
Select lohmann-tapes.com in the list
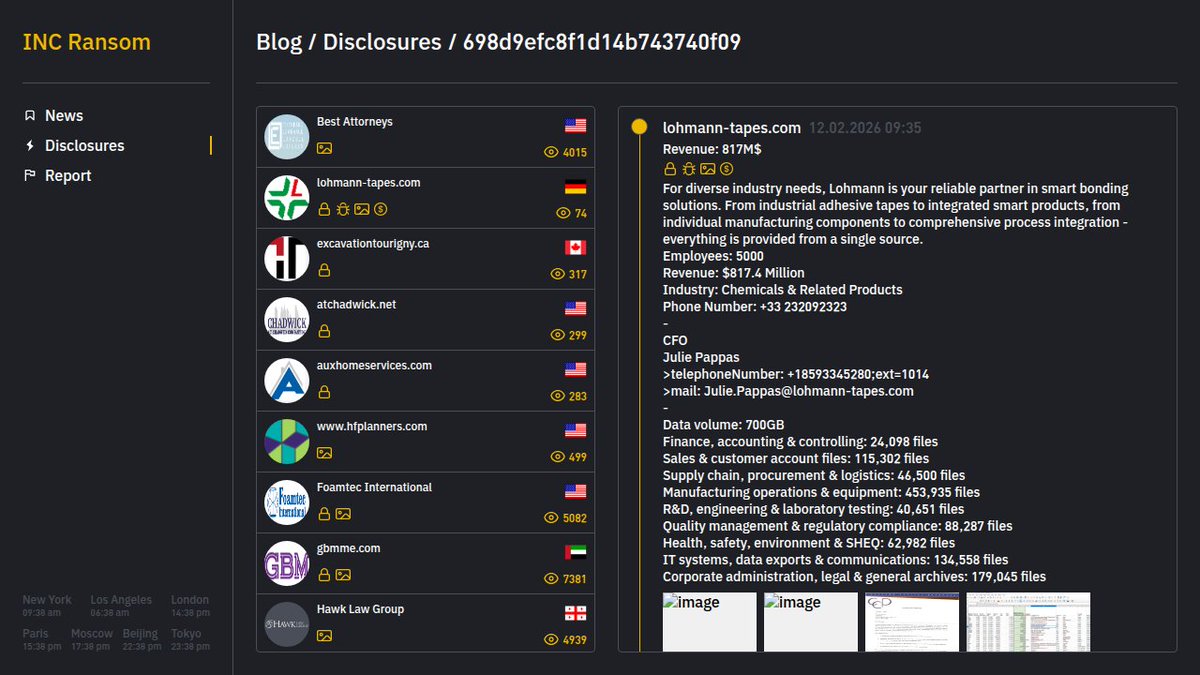(426, 198)
